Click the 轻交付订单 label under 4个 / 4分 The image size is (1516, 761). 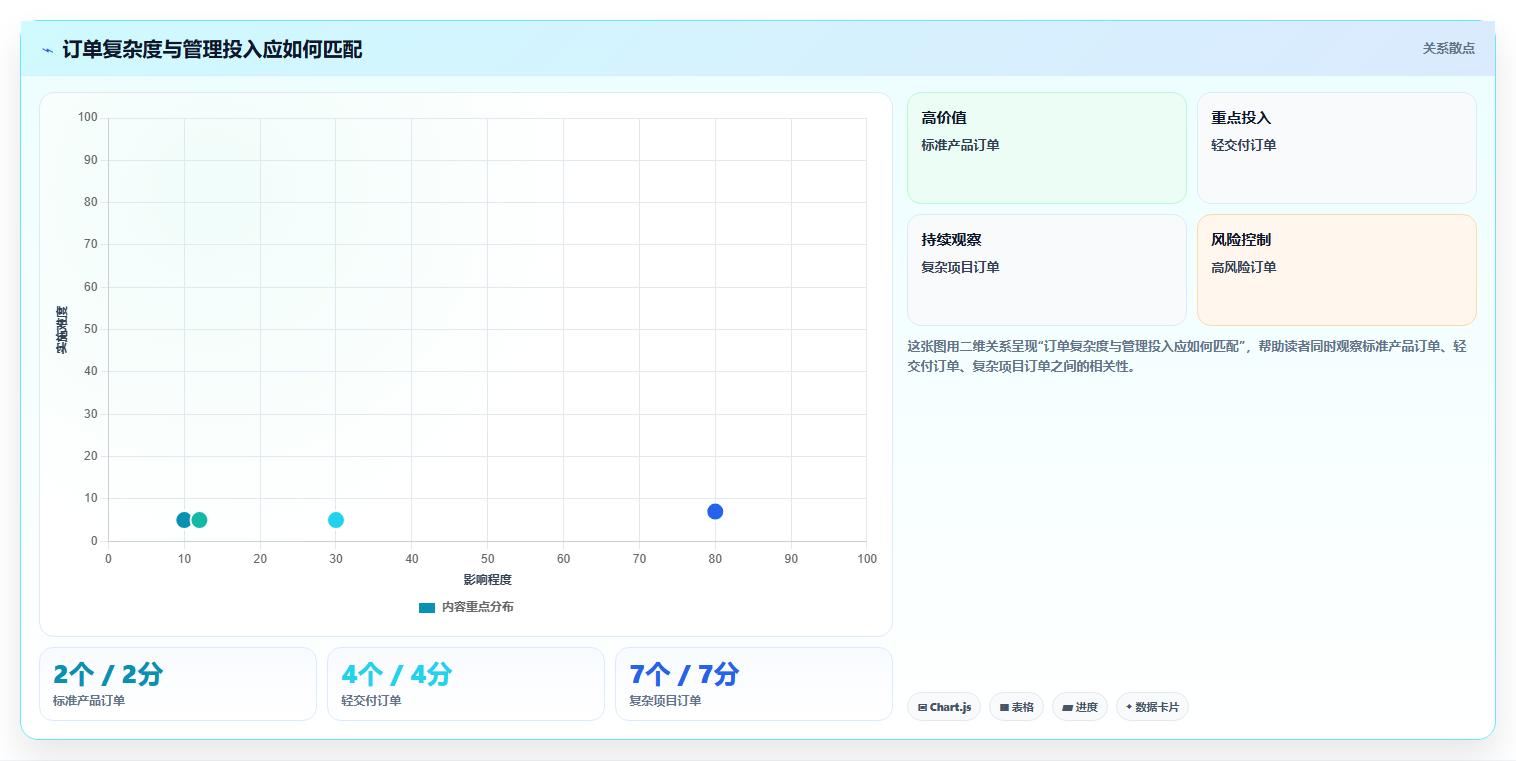pyautogui.click(x=371, y=701)
